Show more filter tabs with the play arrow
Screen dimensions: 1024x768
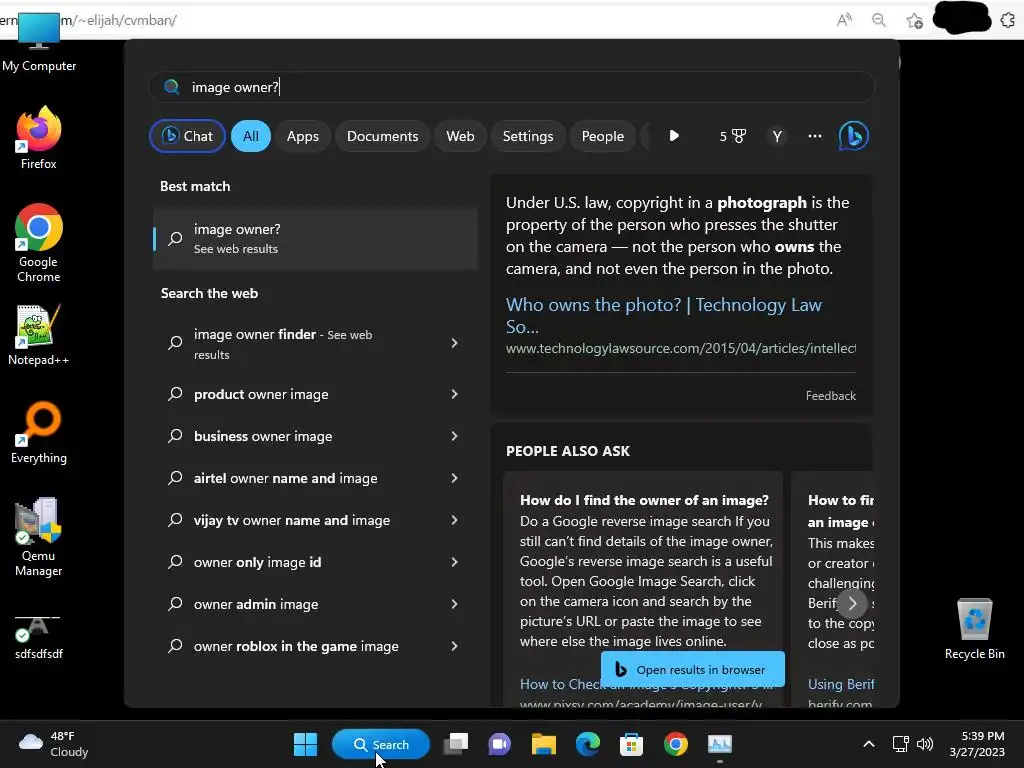674,136
